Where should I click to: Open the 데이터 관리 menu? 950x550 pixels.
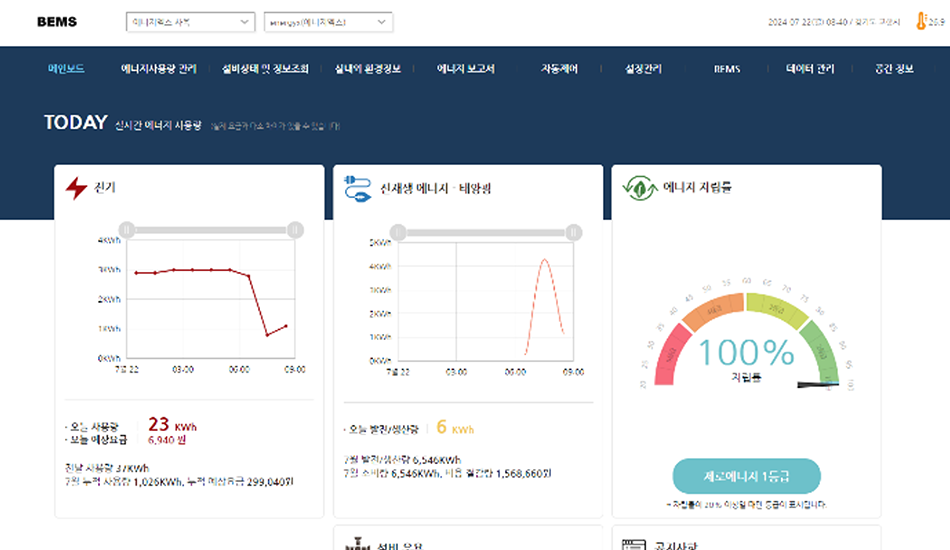click(810, 69)
